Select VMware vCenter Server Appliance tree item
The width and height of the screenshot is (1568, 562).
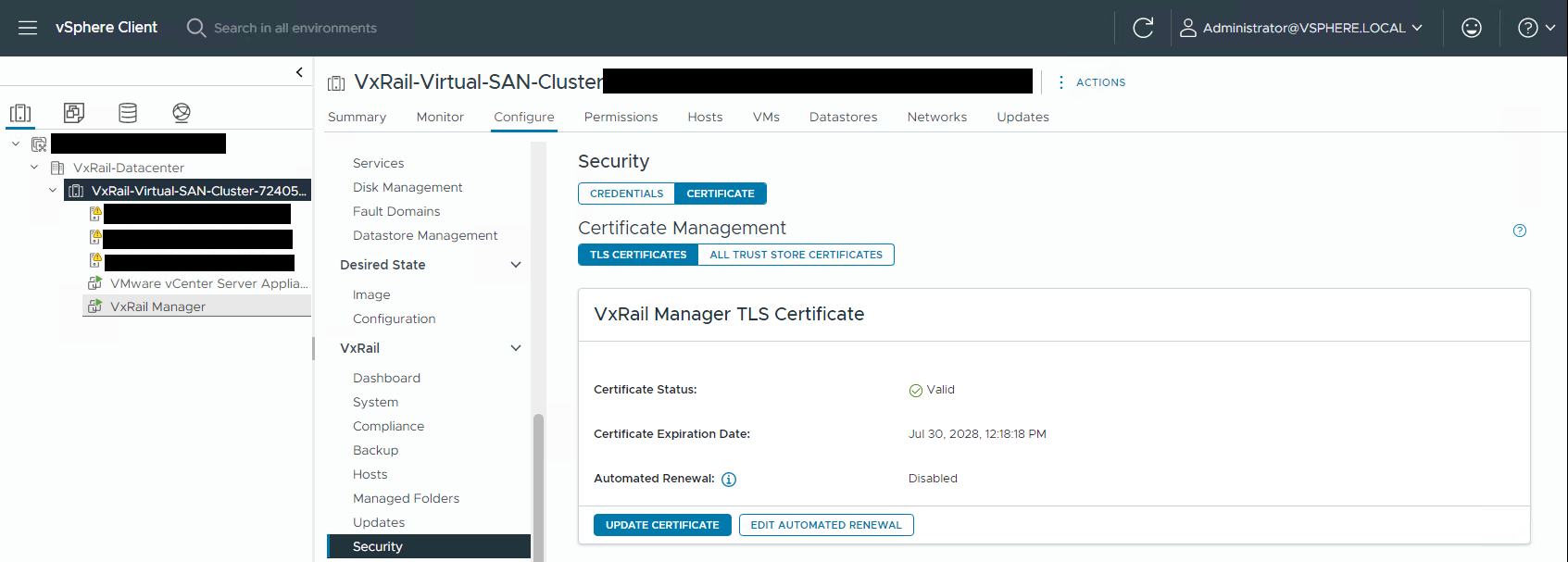(208, 283)
